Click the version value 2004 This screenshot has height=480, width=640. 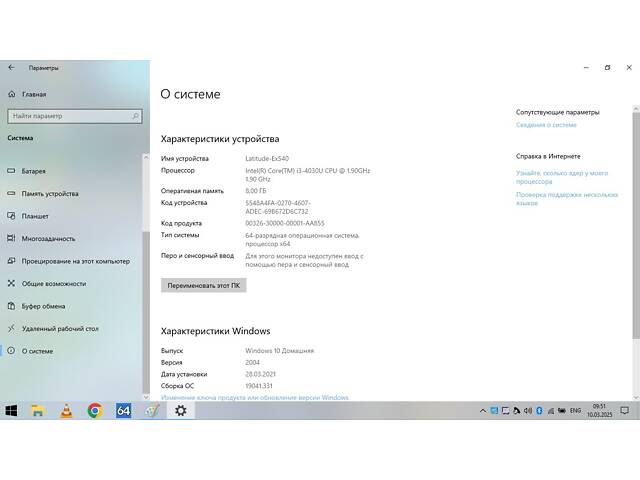[253, 362]
